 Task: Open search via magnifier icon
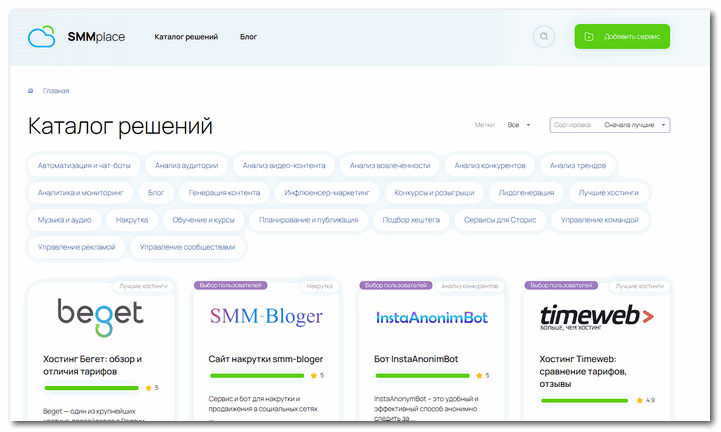click(544, 36)
